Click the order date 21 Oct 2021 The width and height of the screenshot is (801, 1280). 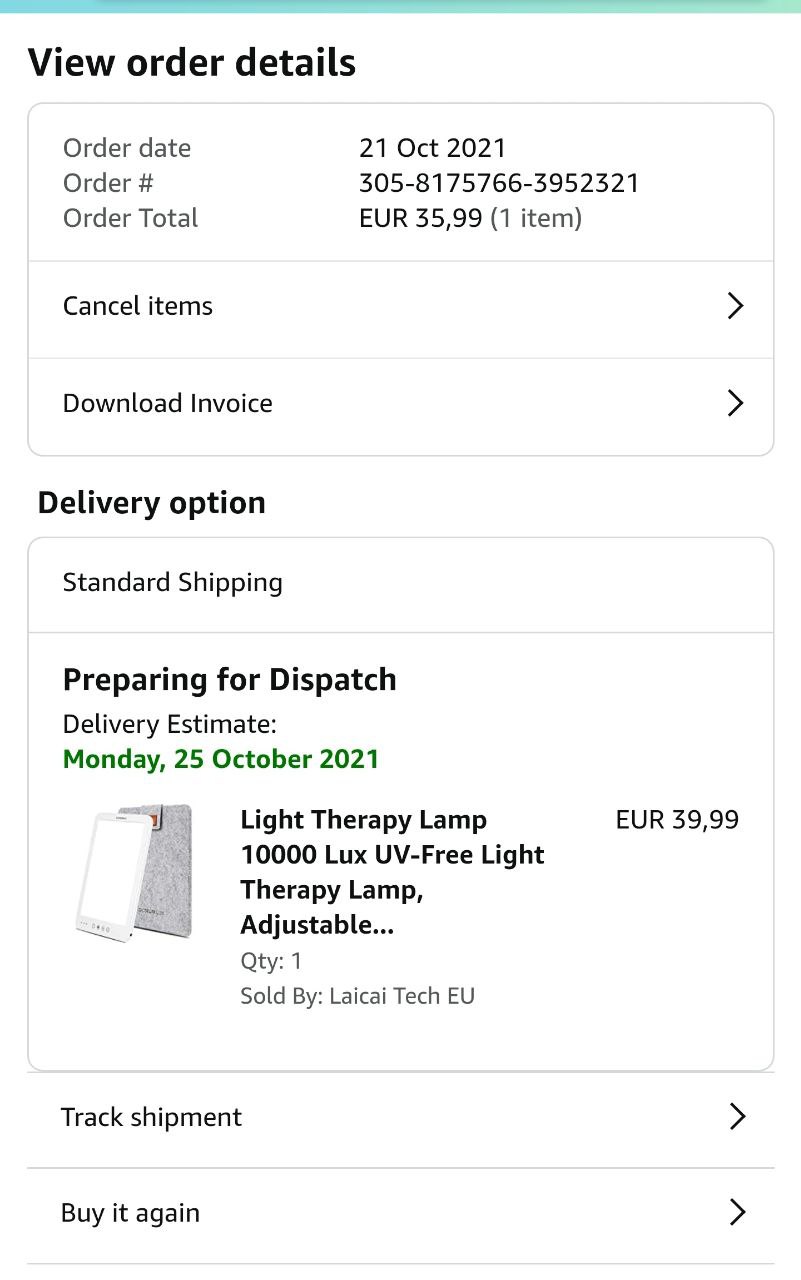pyautogui.click(x=432, y=148)
